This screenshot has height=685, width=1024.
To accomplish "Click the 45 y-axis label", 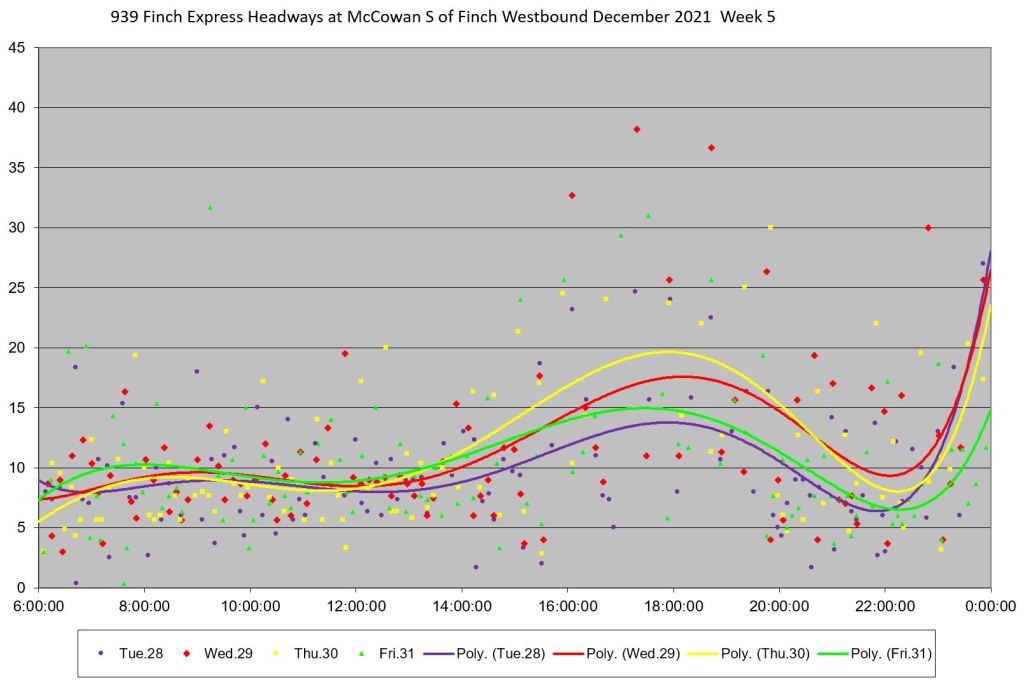I will (18, 47).
